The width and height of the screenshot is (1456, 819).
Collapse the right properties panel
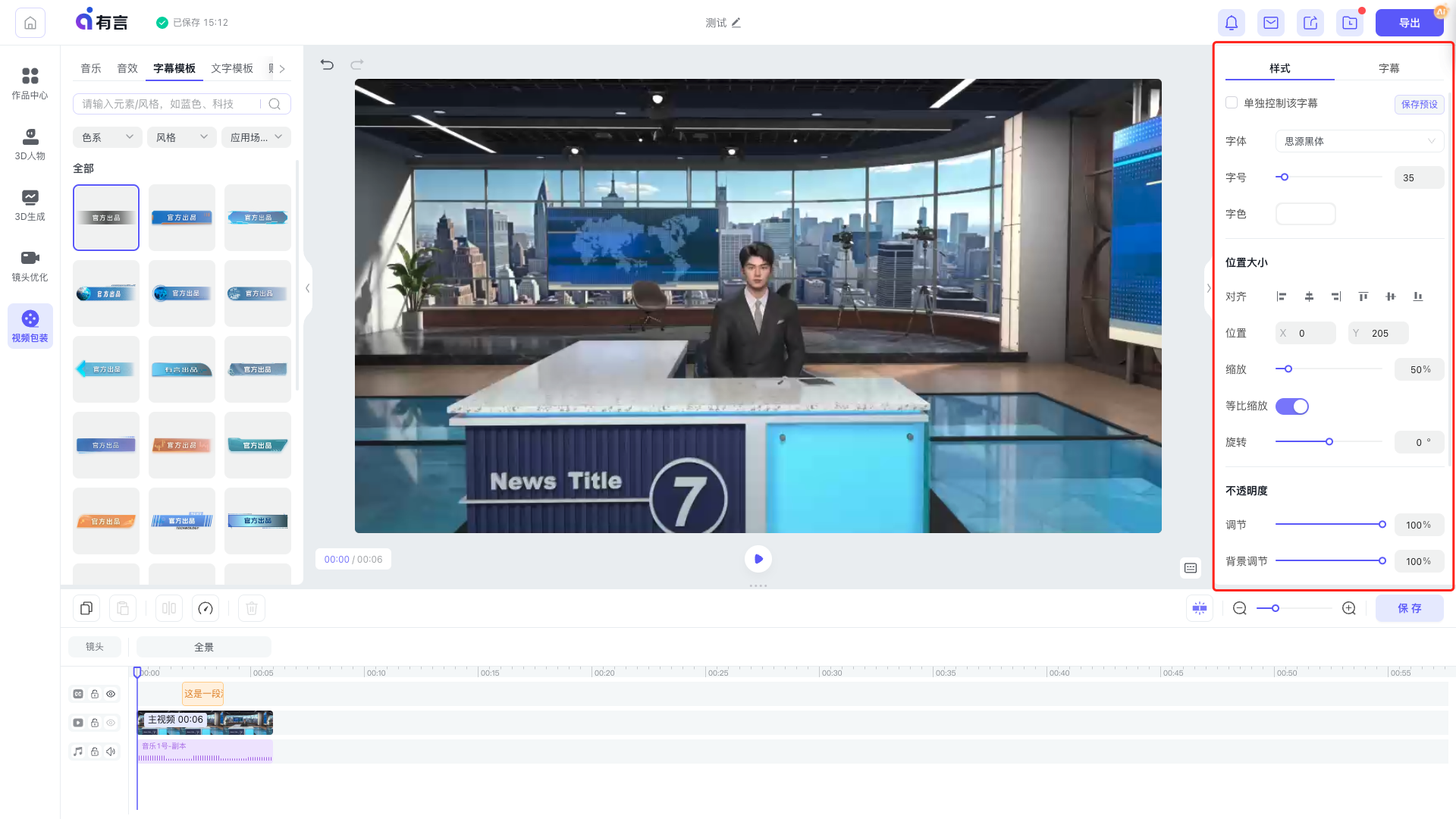tap(1209, 288)
